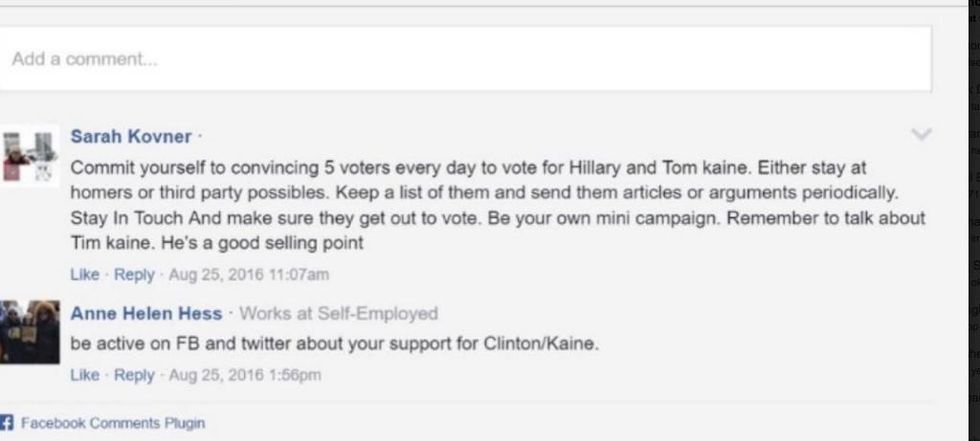Click the Facebook logo icon in the footer
980x441 pixels.
(7, 423)
